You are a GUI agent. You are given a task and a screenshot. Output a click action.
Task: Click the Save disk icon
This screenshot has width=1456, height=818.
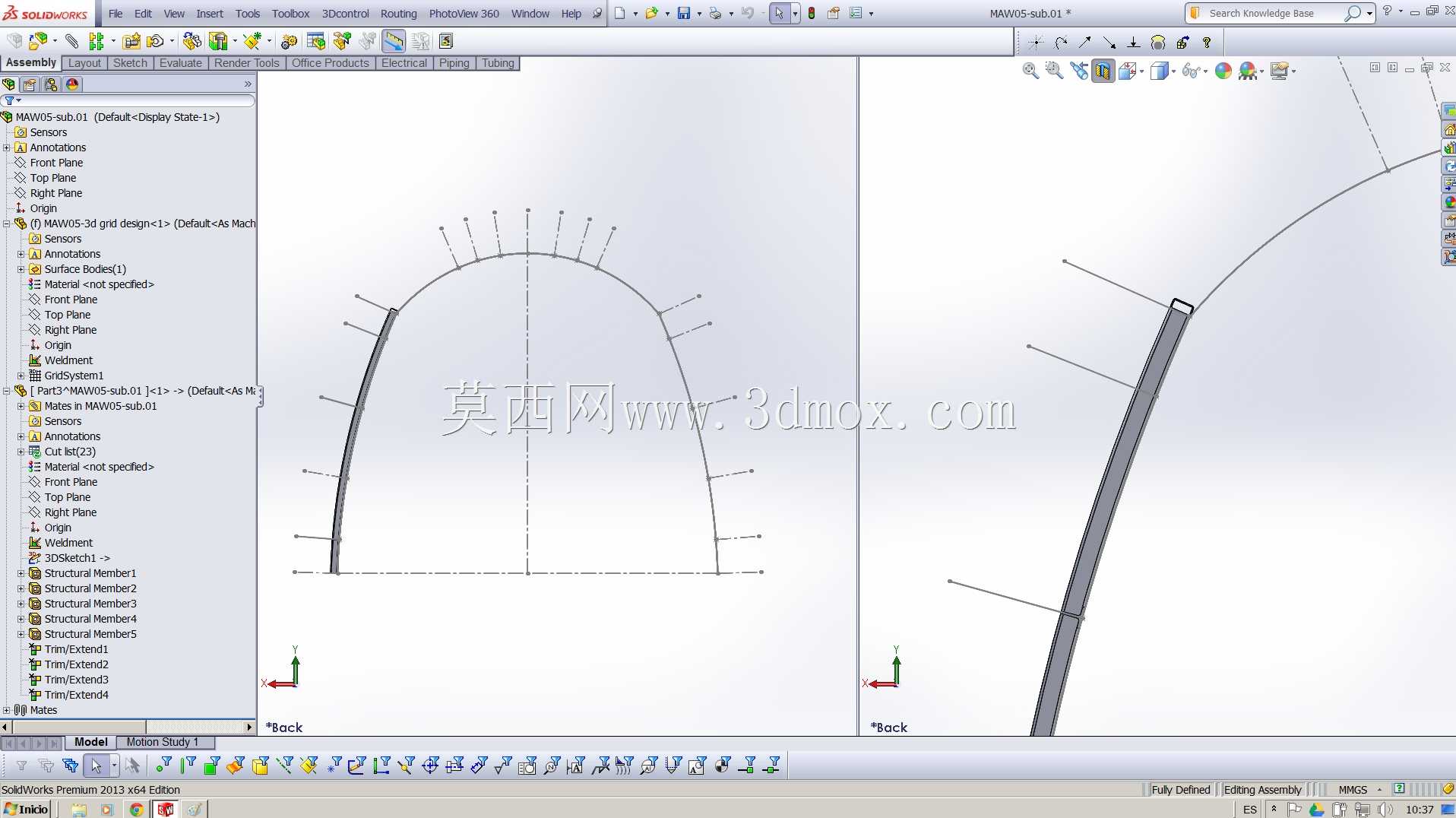[684, 13]
